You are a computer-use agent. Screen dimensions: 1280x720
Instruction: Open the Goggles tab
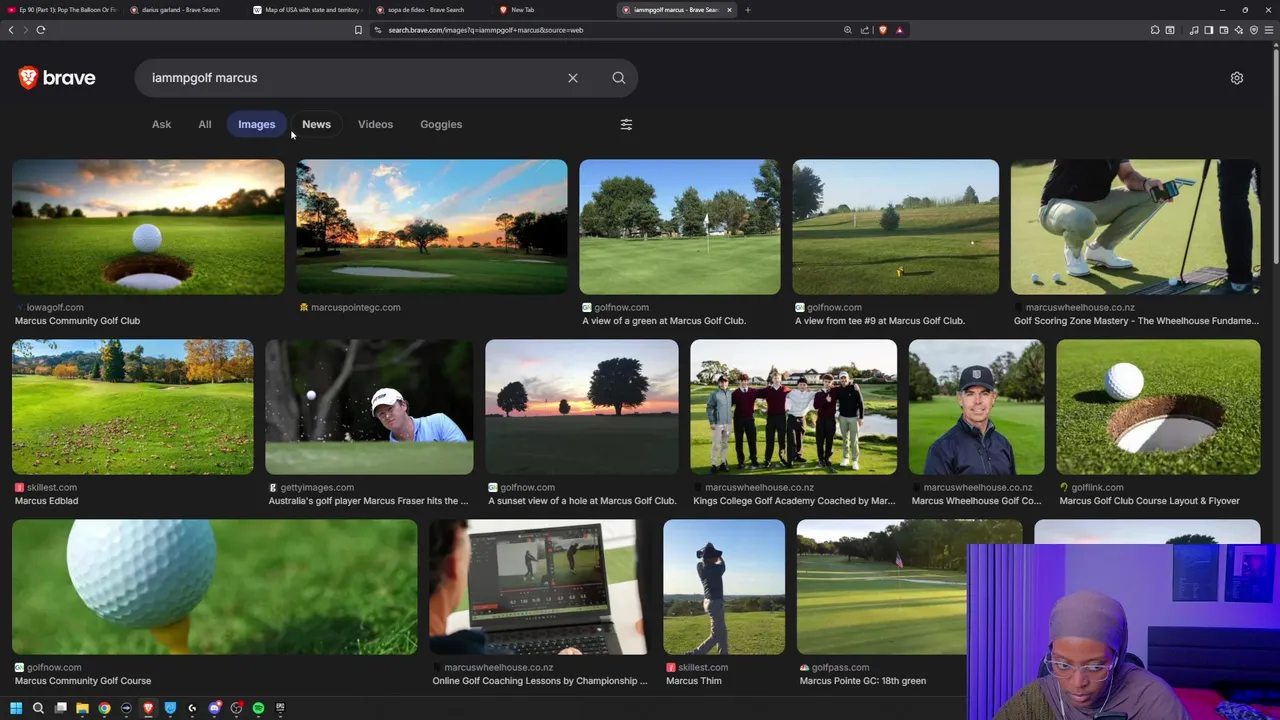441,124
